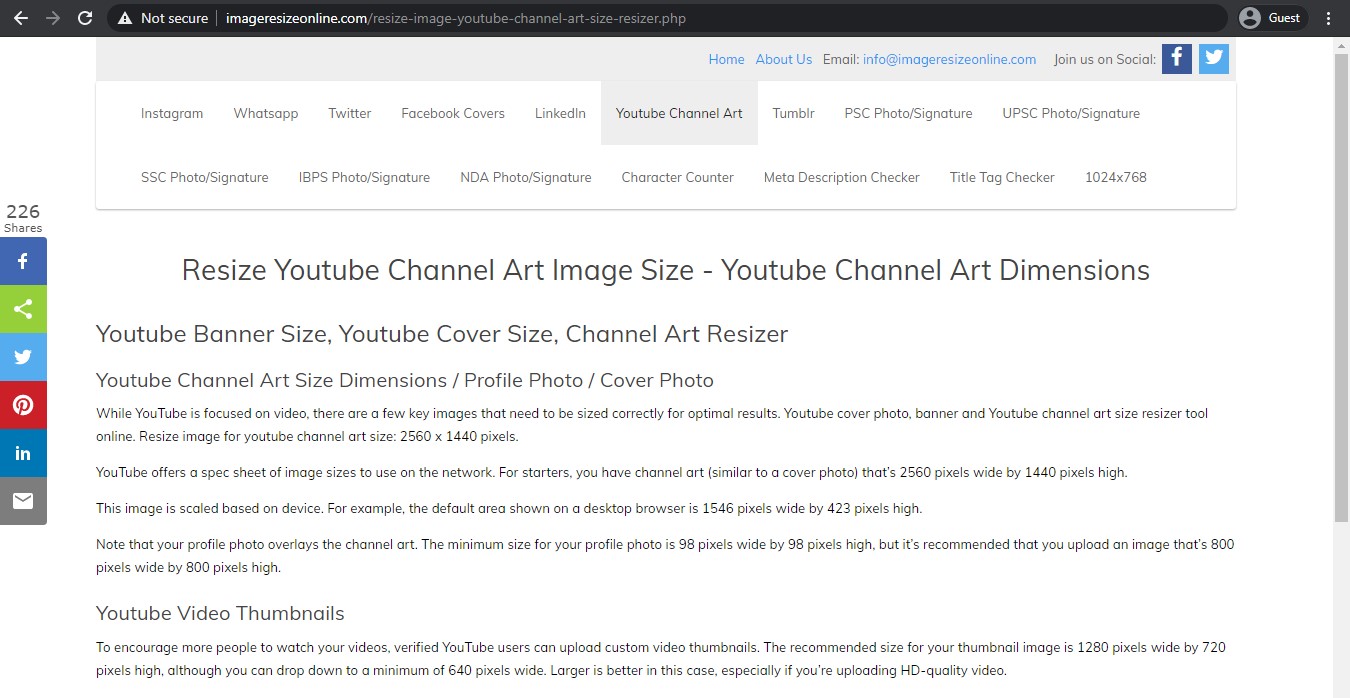Select the Facebook Covers tab
The height and width of the screenshot is (698, 1350).
point(453,113)
